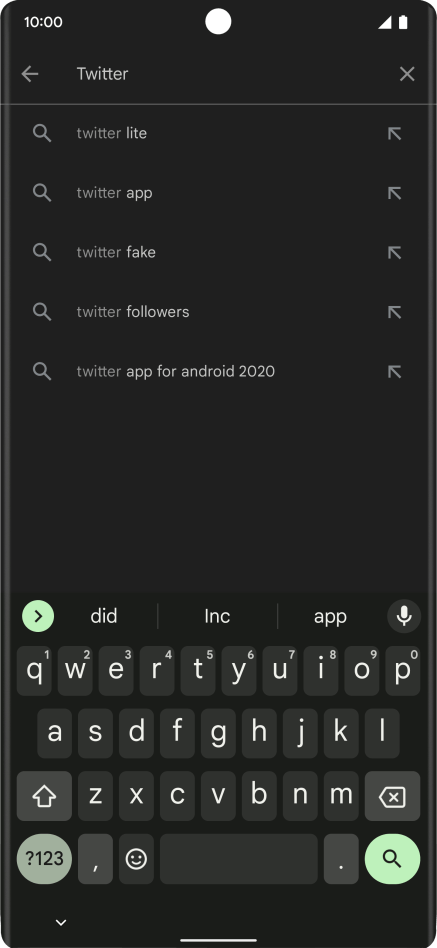Choose the "did" word suggestion
The width and height of the screenshot is (437, 948).
[x=104, y=616]
